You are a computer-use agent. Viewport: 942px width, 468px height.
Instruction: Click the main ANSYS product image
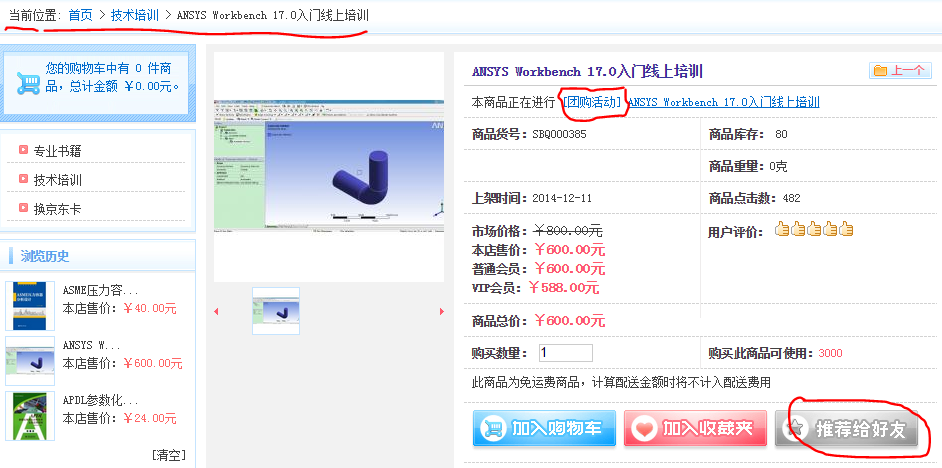329,166
